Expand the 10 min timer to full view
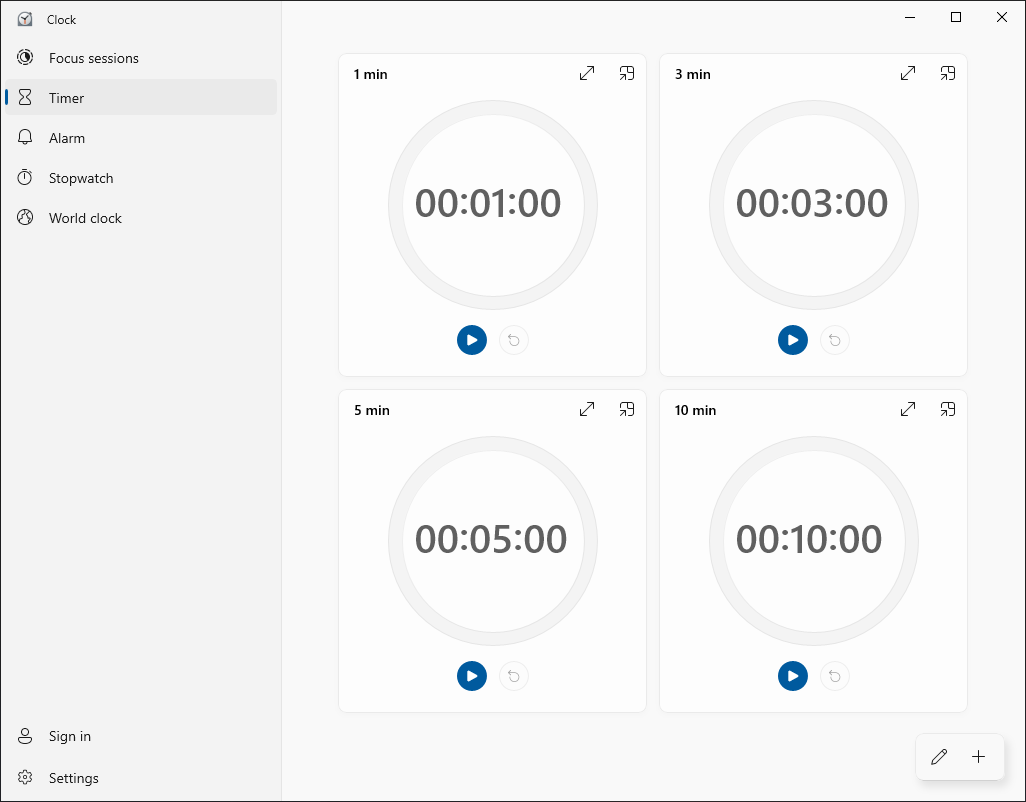This screenshot has height=802, width=1026. [908, 410]
